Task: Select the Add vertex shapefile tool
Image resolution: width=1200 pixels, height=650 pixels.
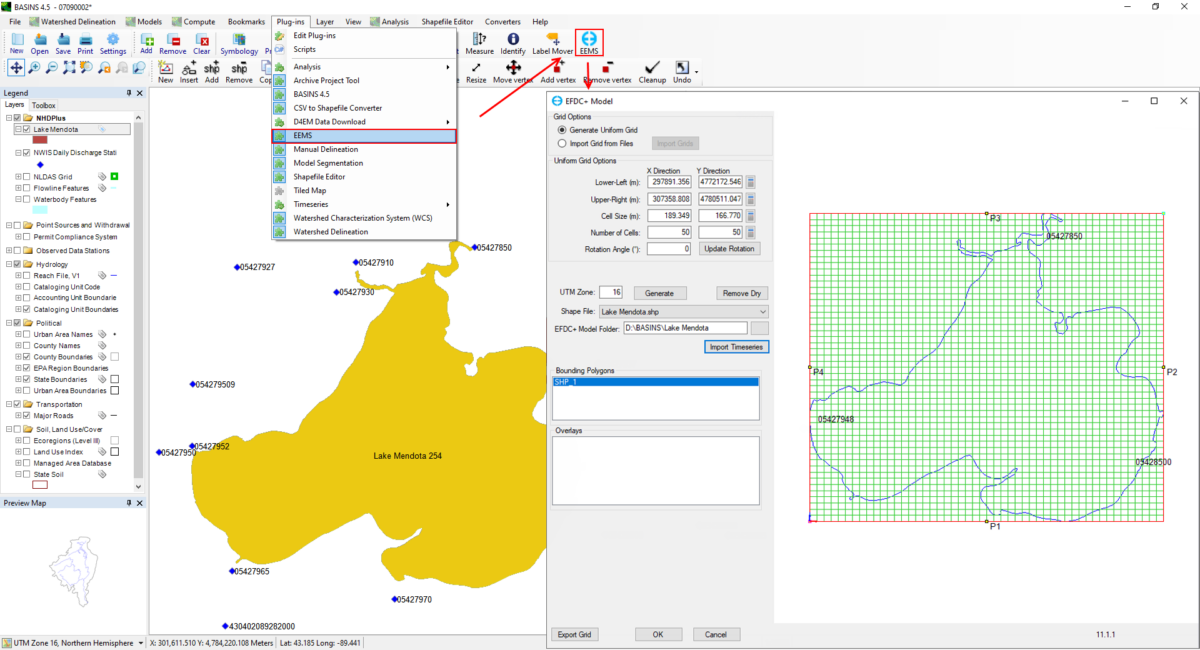Action: pos(557,67)
